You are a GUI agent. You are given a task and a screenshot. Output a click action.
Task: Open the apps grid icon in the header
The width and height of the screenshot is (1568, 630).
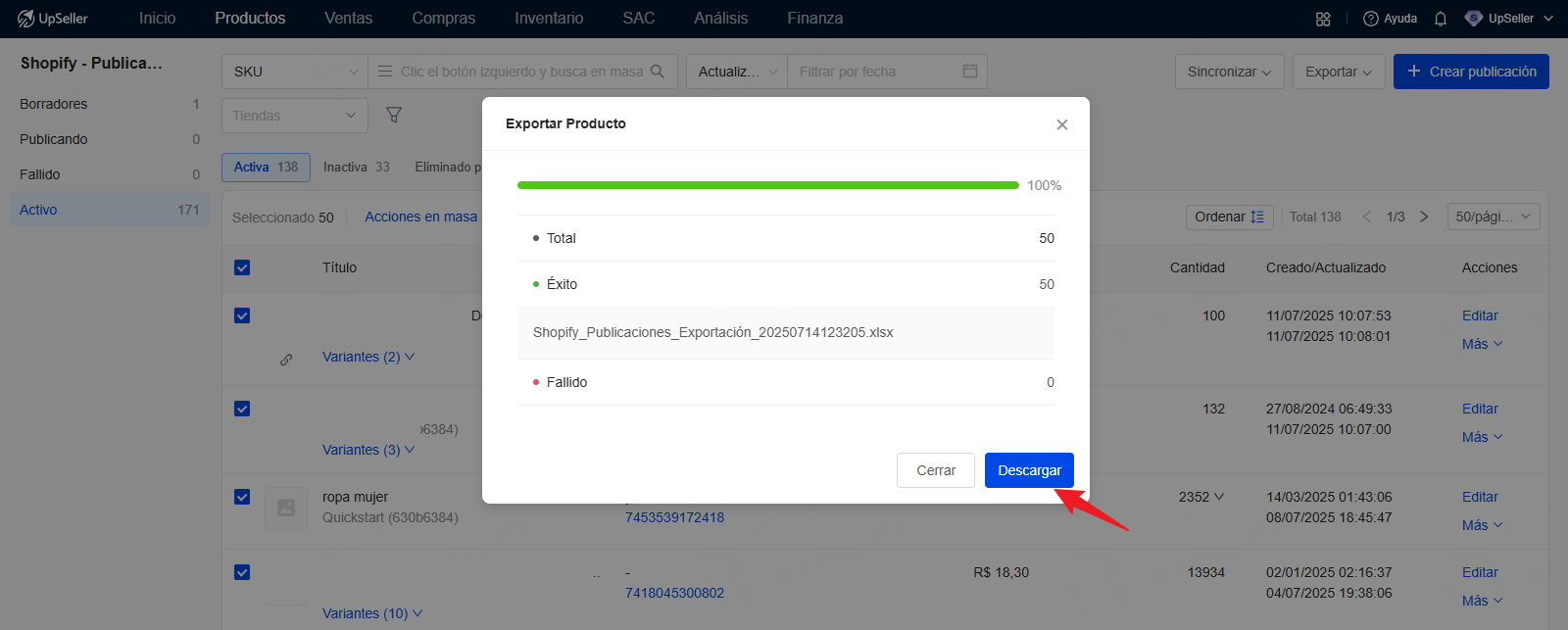click(1323, 19)
